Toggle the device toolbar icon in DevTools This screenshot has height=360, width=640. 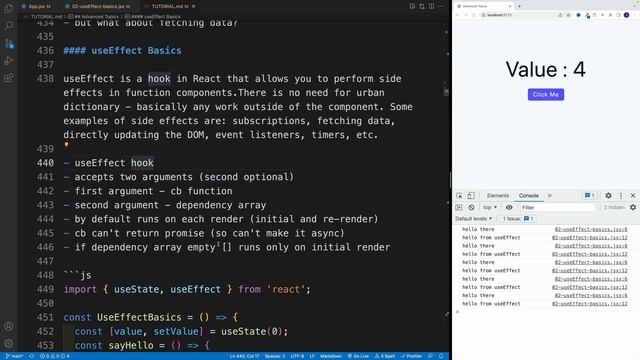click(471, 196)
